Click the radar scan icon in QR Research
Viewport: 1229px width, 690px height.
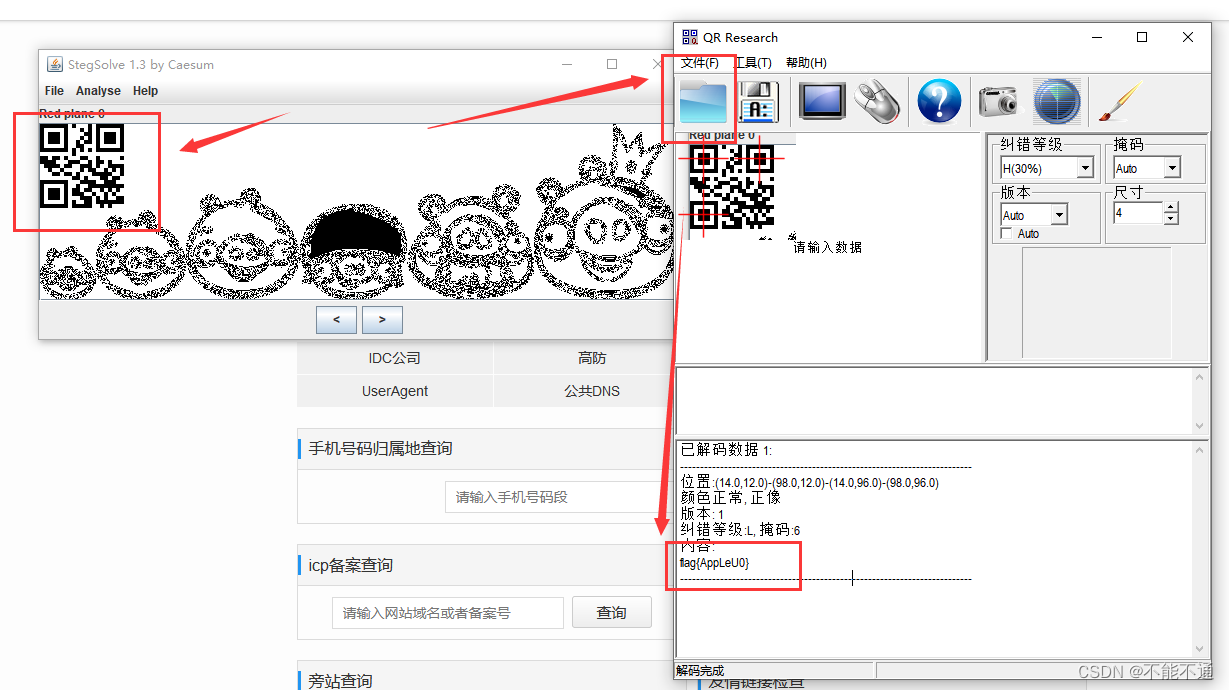(1056, 102)
